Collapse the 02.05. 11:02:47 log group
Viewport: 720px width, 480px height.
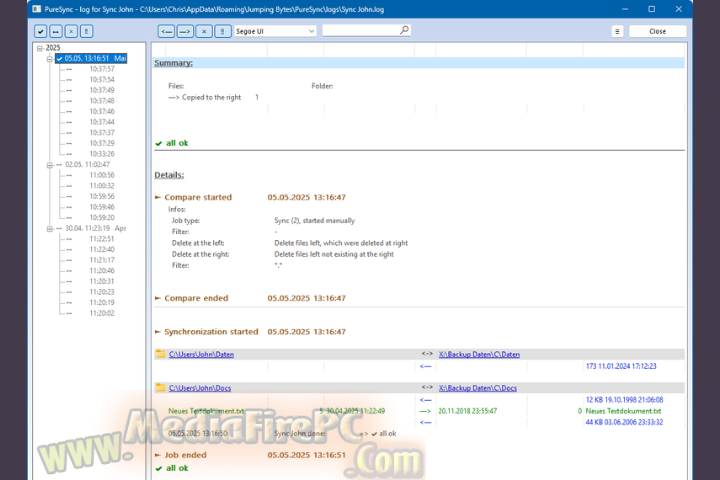50,165
